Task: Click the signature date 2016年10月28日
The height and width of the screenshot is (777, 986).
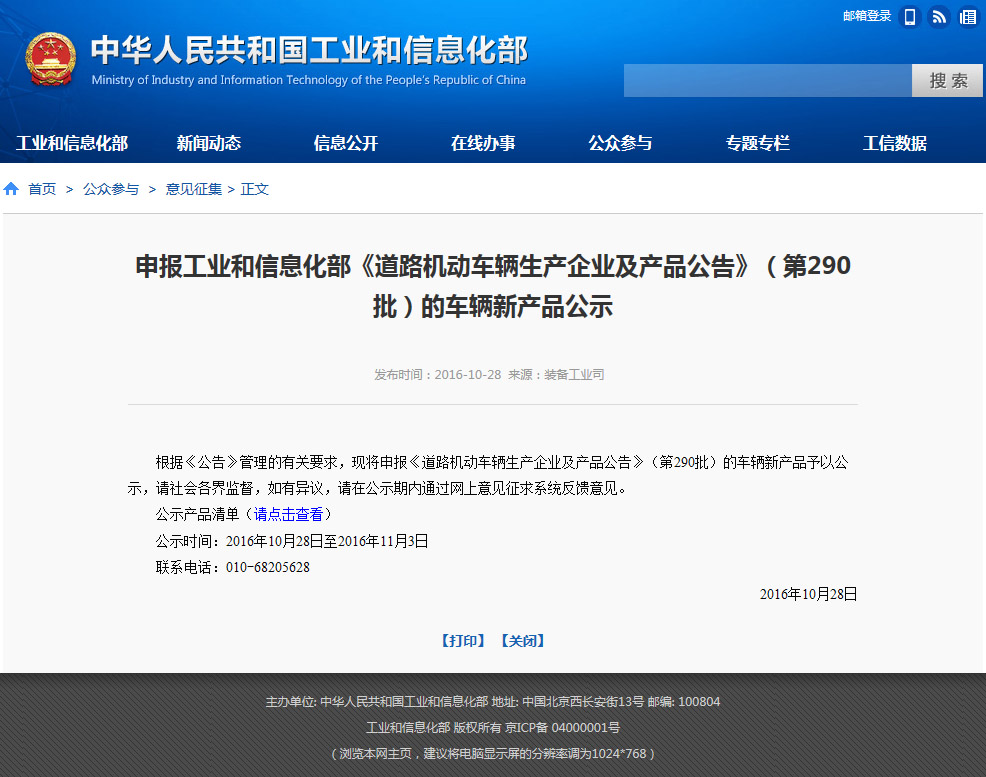Action: pos(809,594)
